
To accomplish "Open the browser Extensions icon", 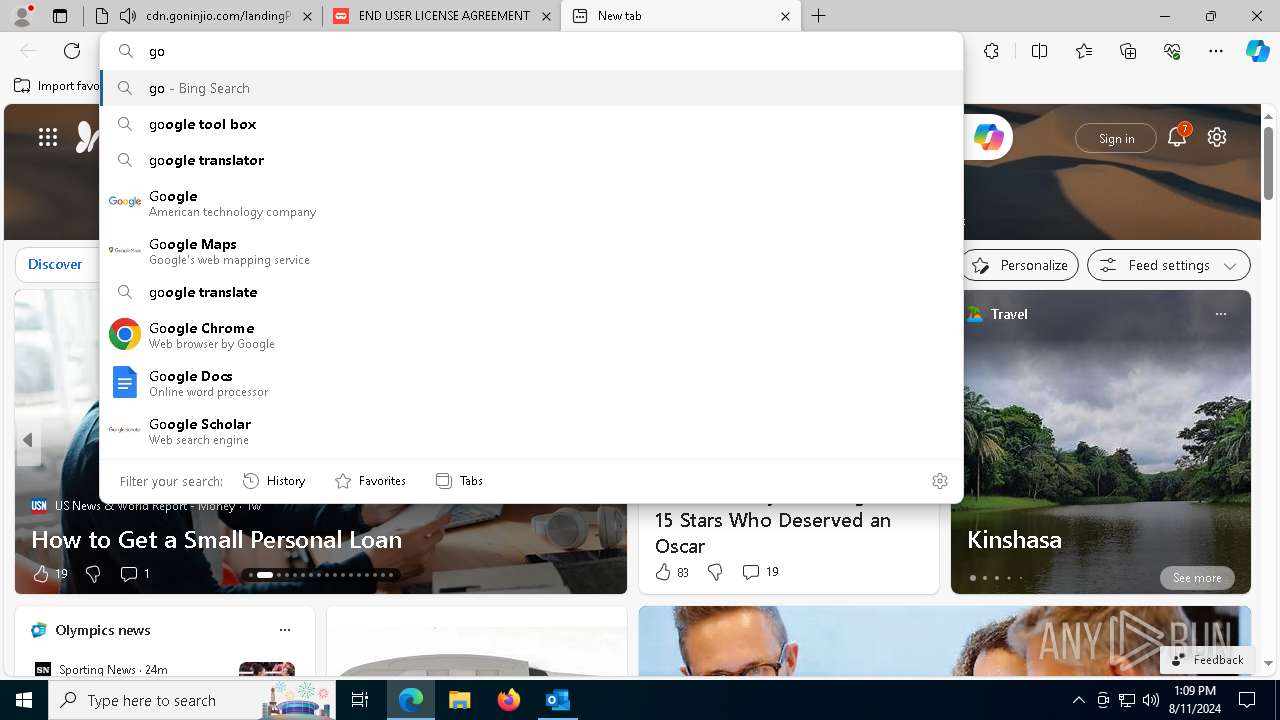I will (991, 51).
